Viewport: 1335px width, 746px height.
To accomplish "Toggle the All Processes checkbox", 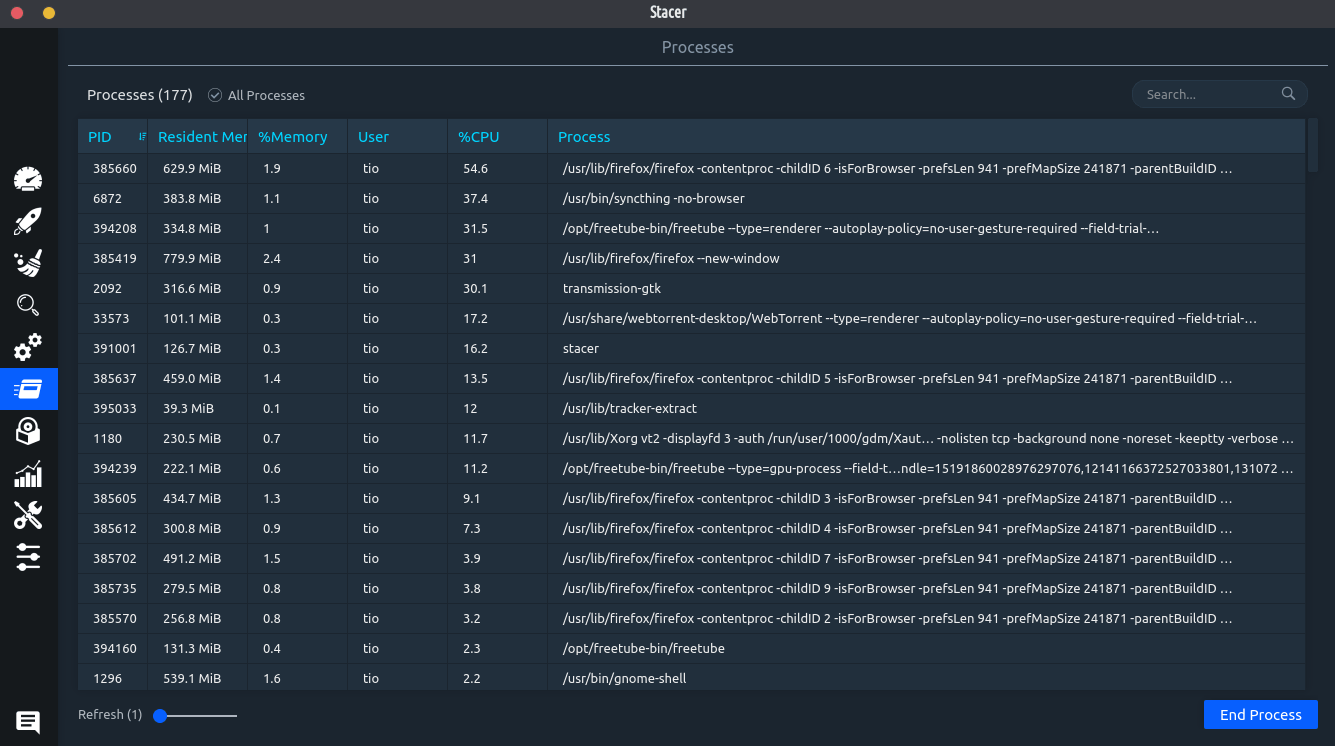I will 215,95.
